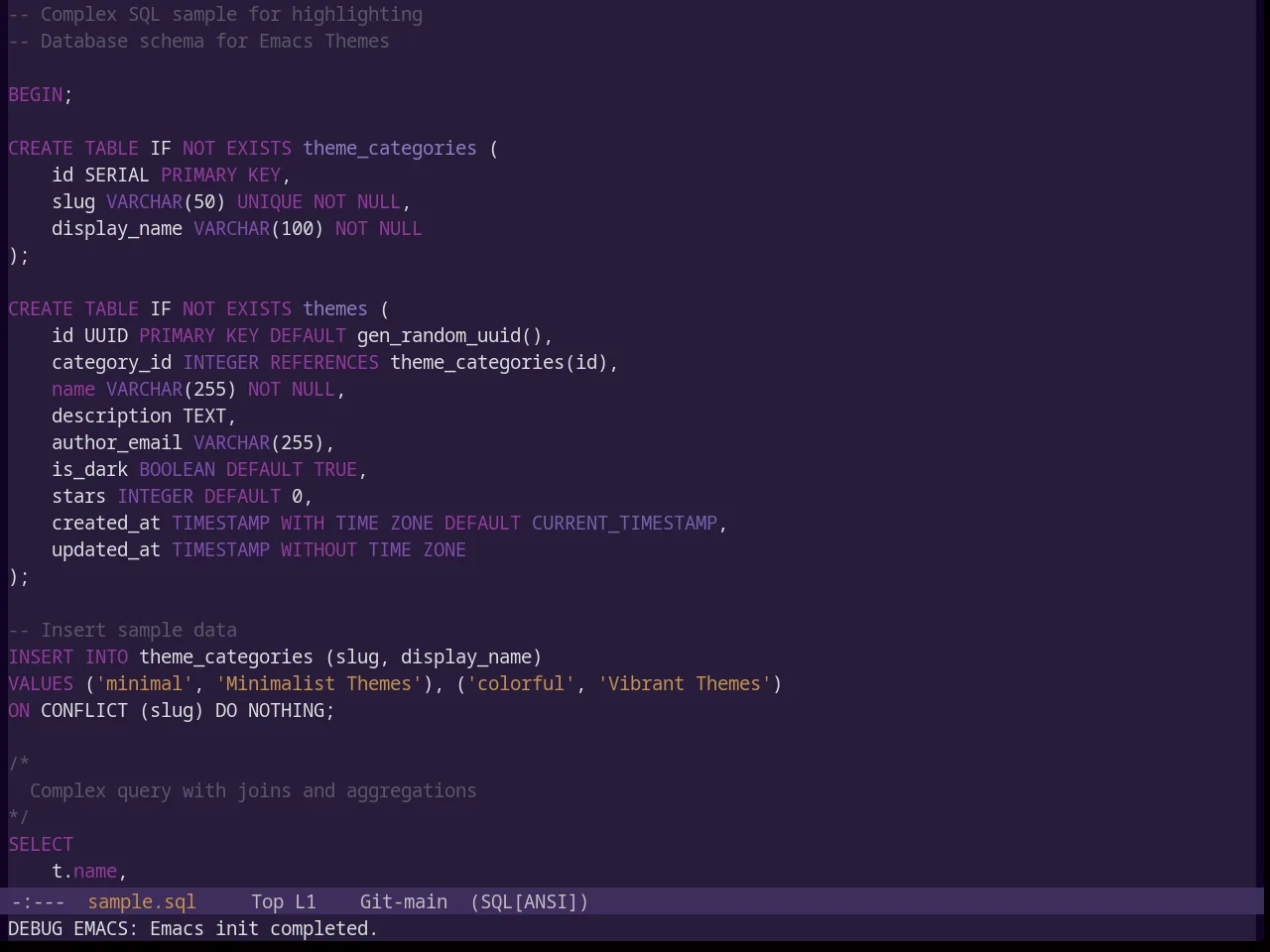Click the REFERENCES keyword
The image size is (1270, 952).
tap(324, 362)
